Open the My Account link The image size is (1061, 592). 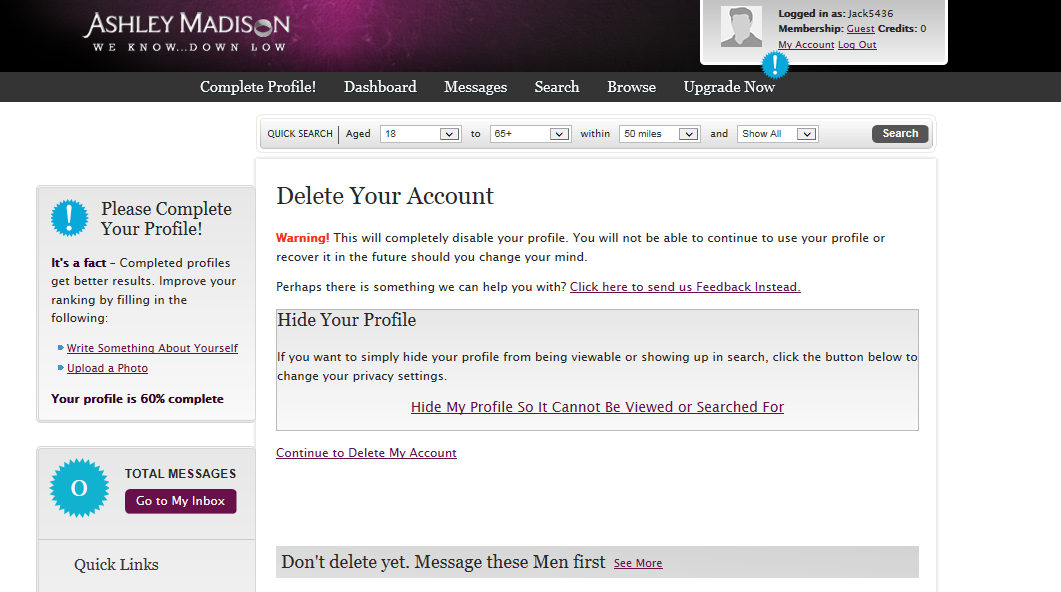click(x=806, y=45)
